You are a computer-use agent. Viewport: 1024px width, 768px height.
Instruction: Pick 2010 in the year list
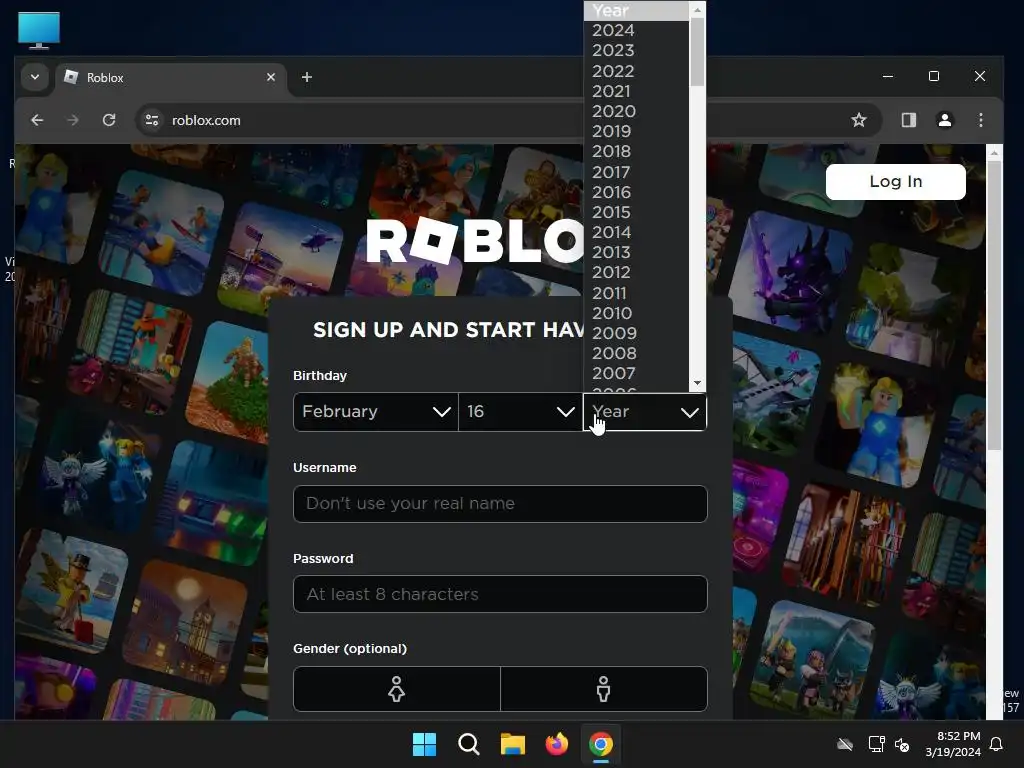[x=635, y=313]
